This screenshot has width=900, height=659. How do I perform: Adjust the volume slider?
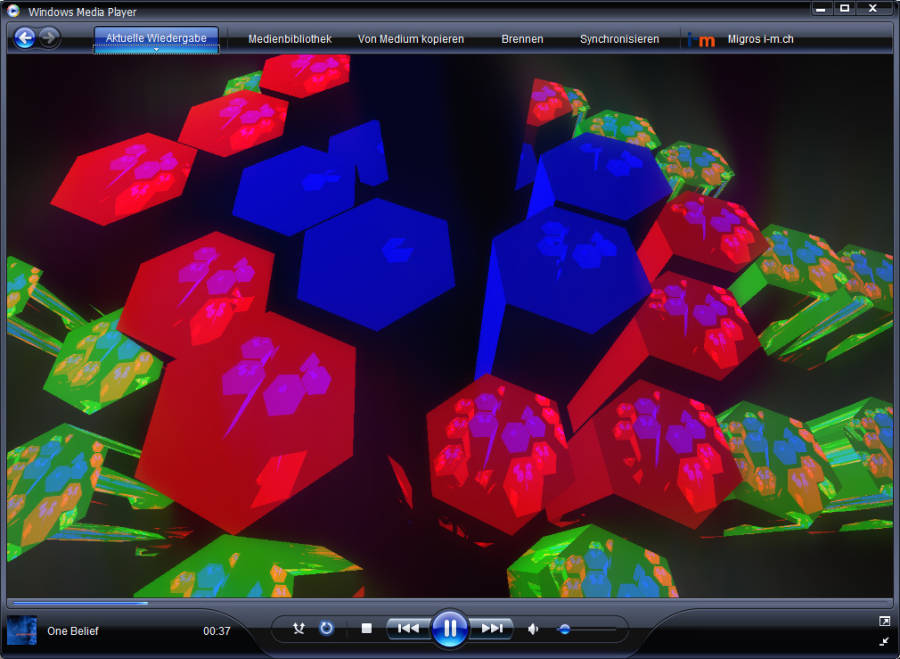(x=565, y=629)
